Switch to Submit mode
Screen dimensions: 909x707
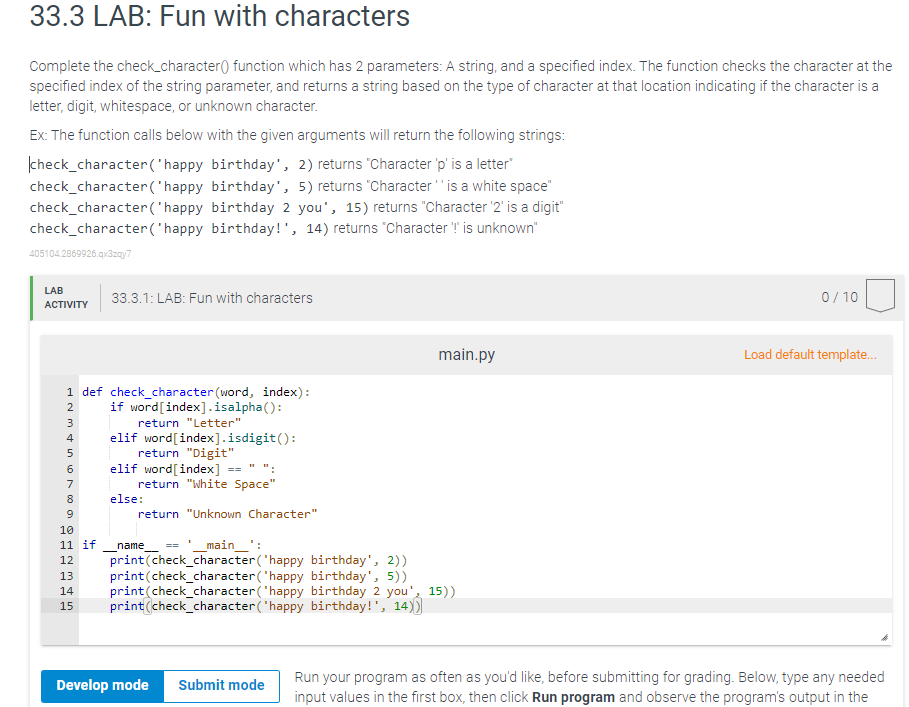click(x=220, y=685)
